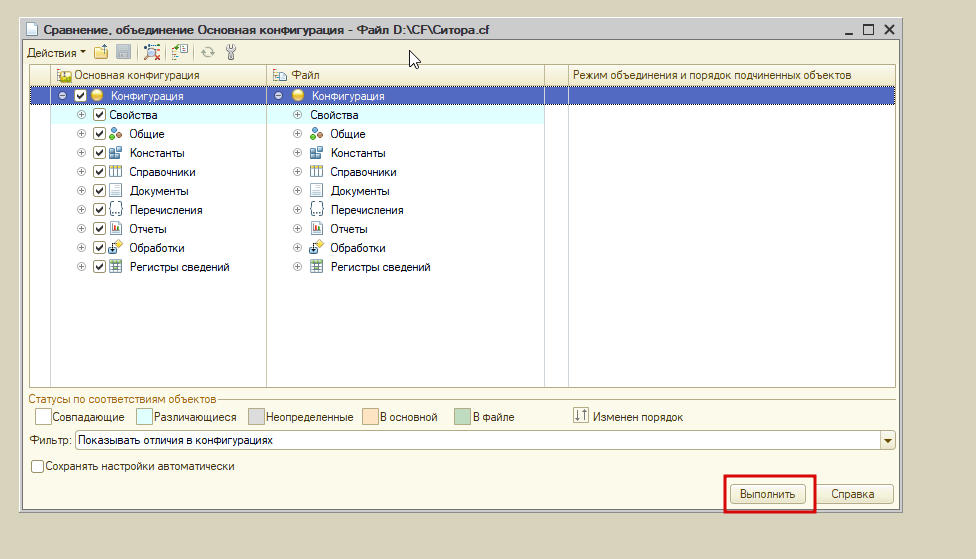Click Константы icon in main configuration column

(x=116, y=153)
